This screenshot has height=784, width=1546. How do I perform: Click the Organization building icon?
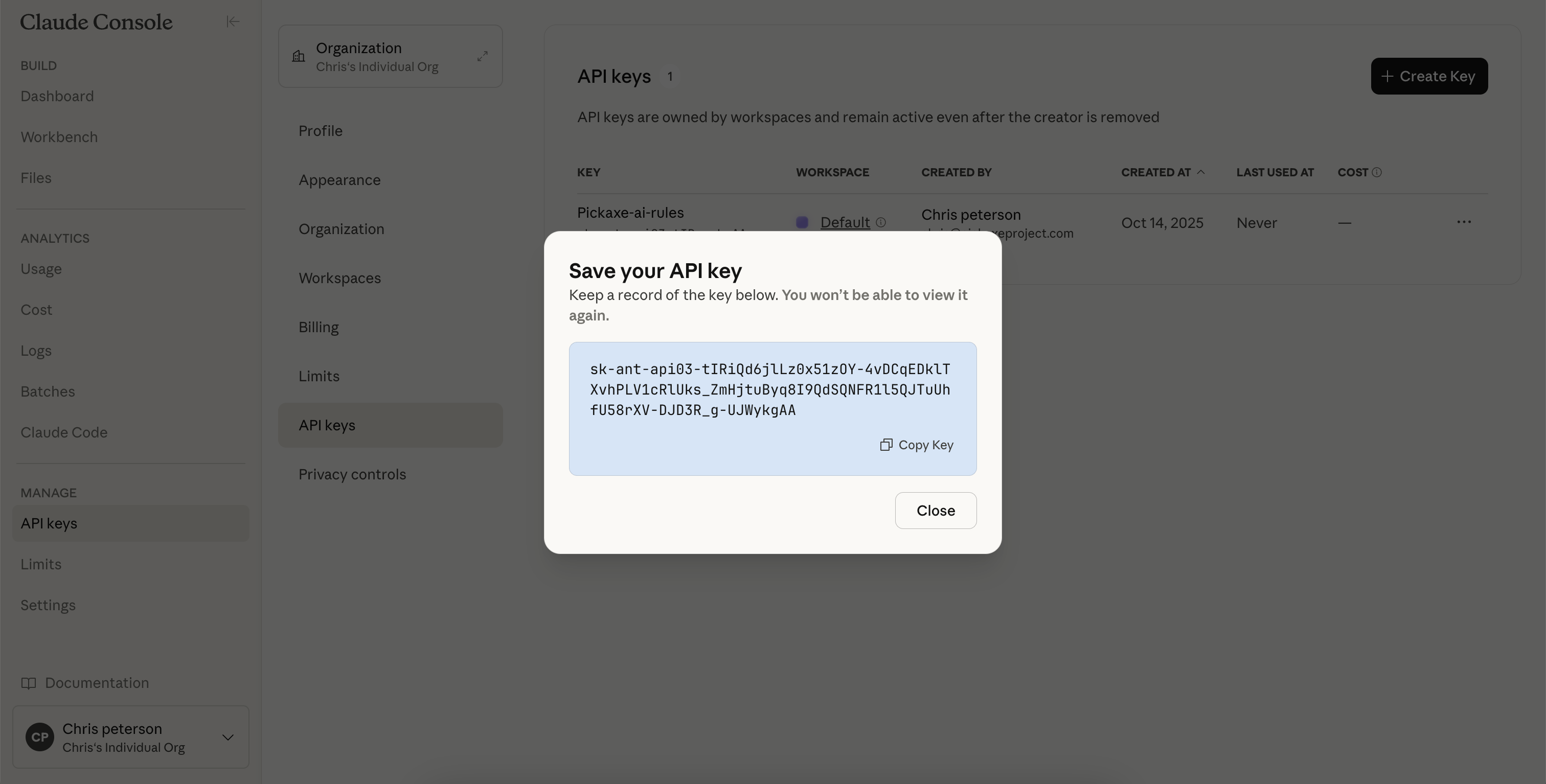click(x=298, y=56)
